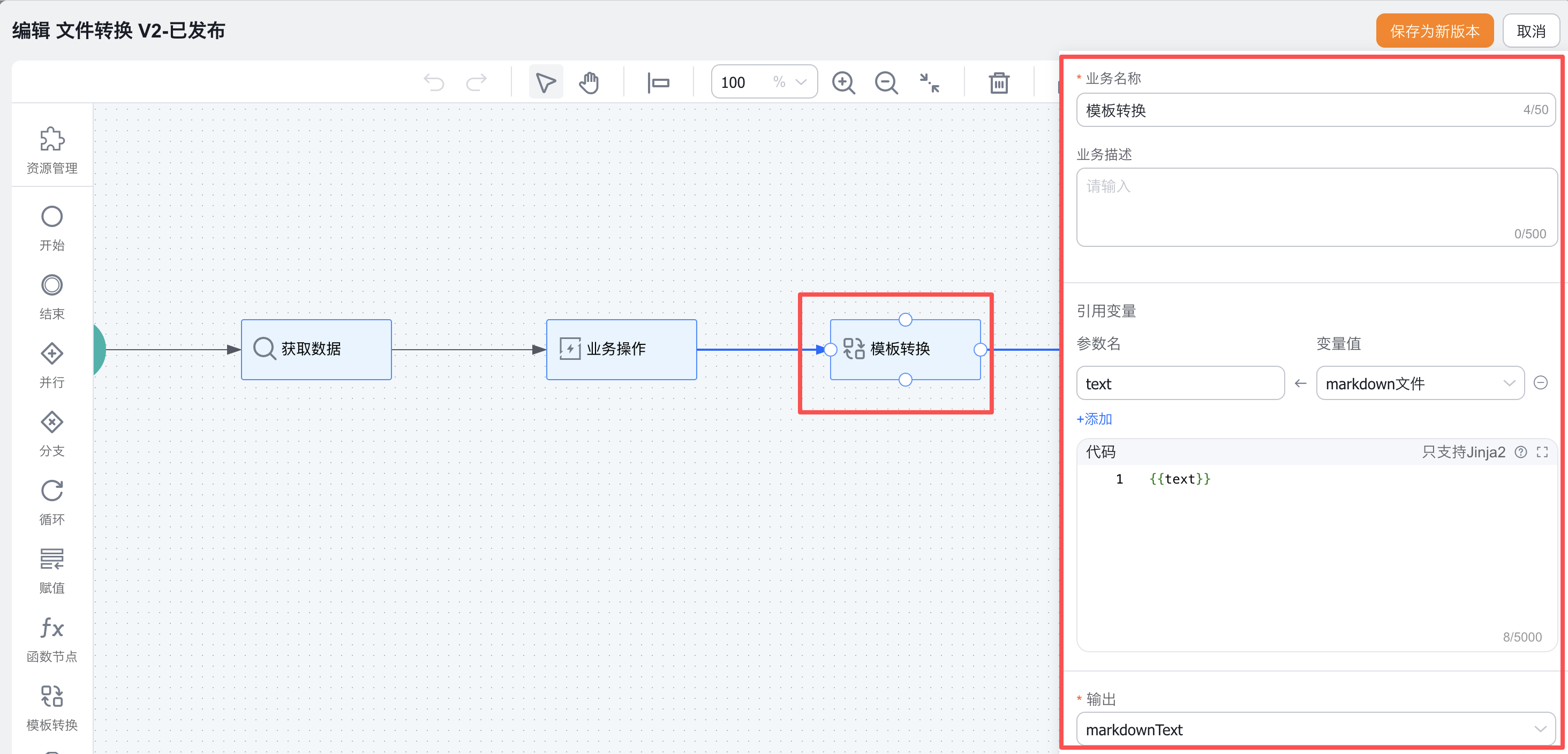Expand code editor to fullscreen
The width and height of the screenshot is (1568, 754).
coord(1542,452)
